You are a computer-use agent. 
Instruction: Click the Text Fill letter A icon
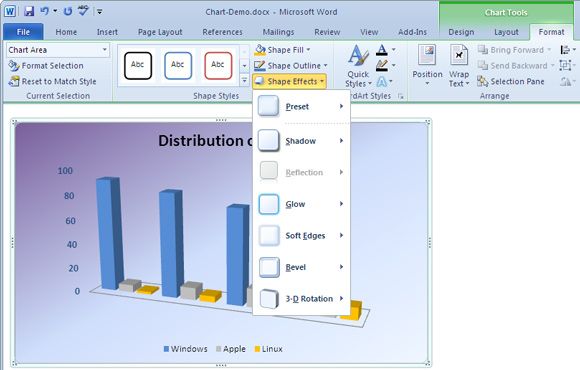pos(382,50)
